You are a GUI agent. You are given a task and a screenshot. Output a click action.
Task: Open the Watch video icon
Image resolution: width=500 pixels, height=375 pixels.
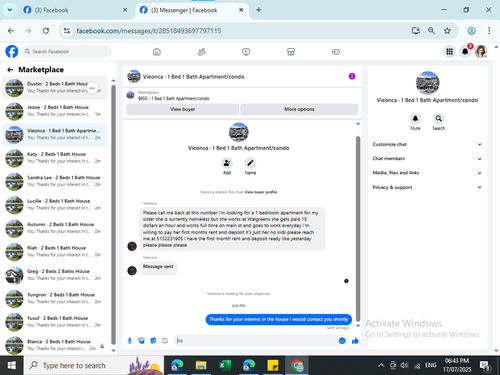[x=246, y=52]
